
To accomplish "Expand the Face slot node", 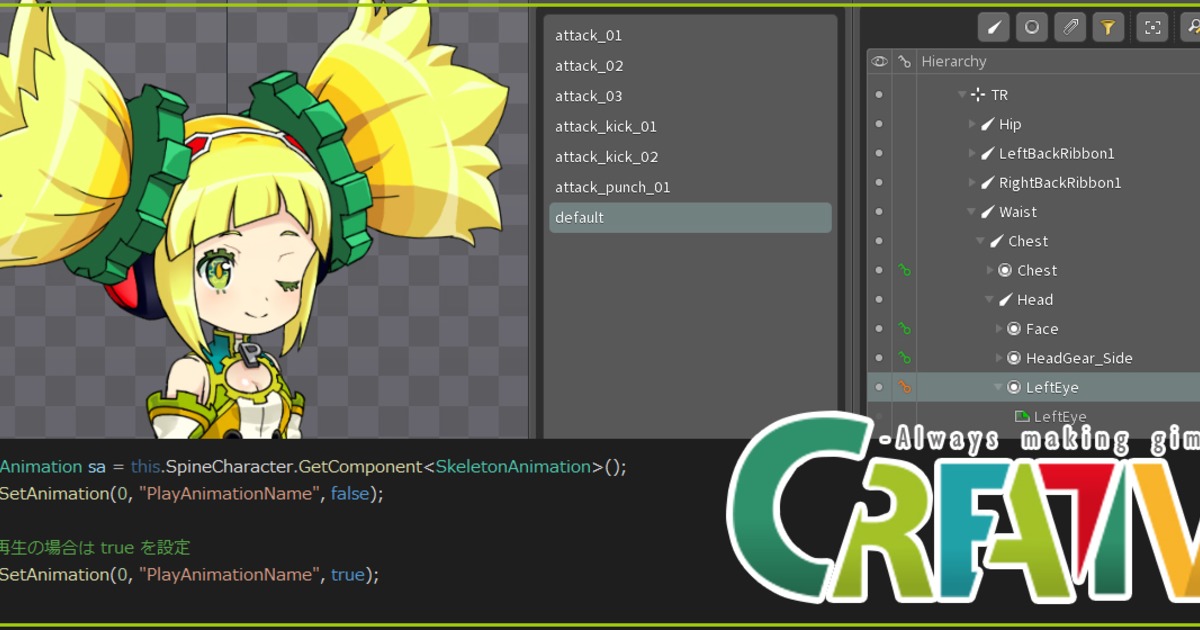I will pyautogui.click(x=1000, y=329).
